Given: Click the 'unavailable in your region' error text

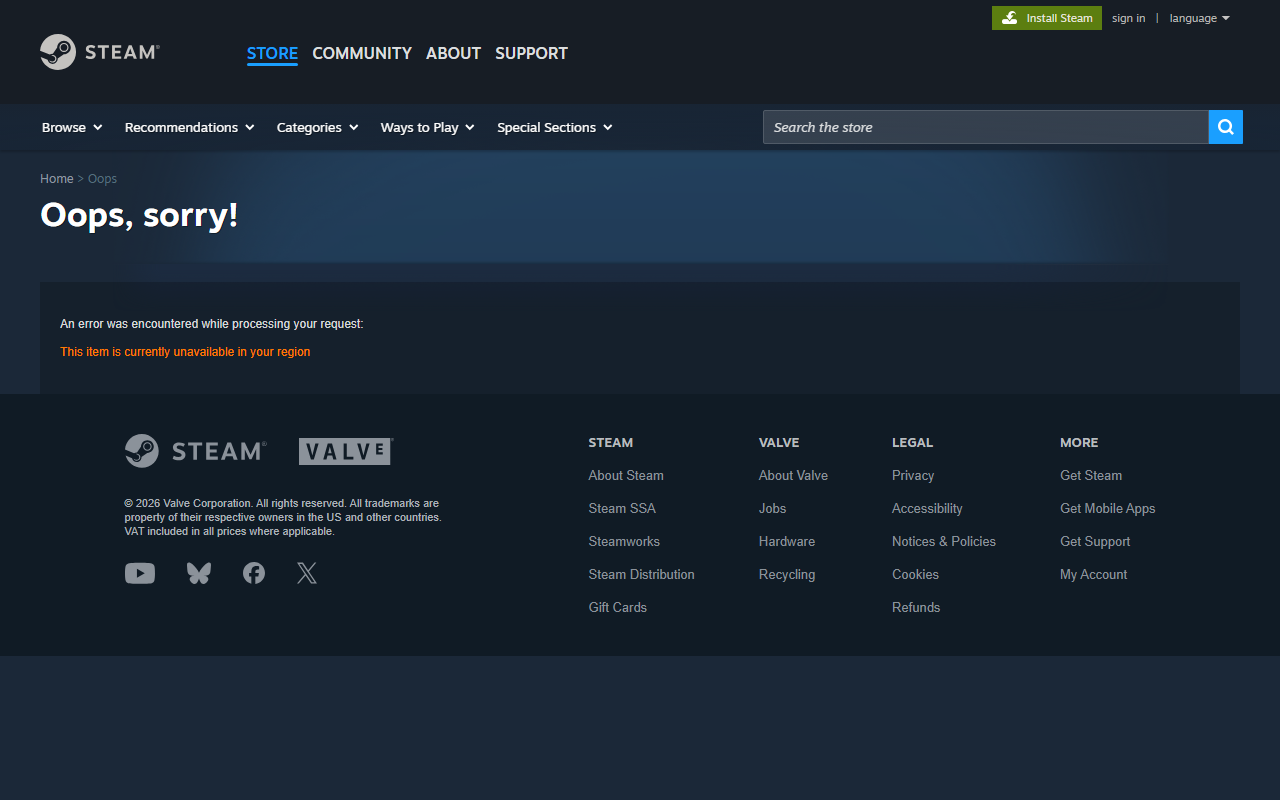Looking at the screenshot, I should (185, 352).
